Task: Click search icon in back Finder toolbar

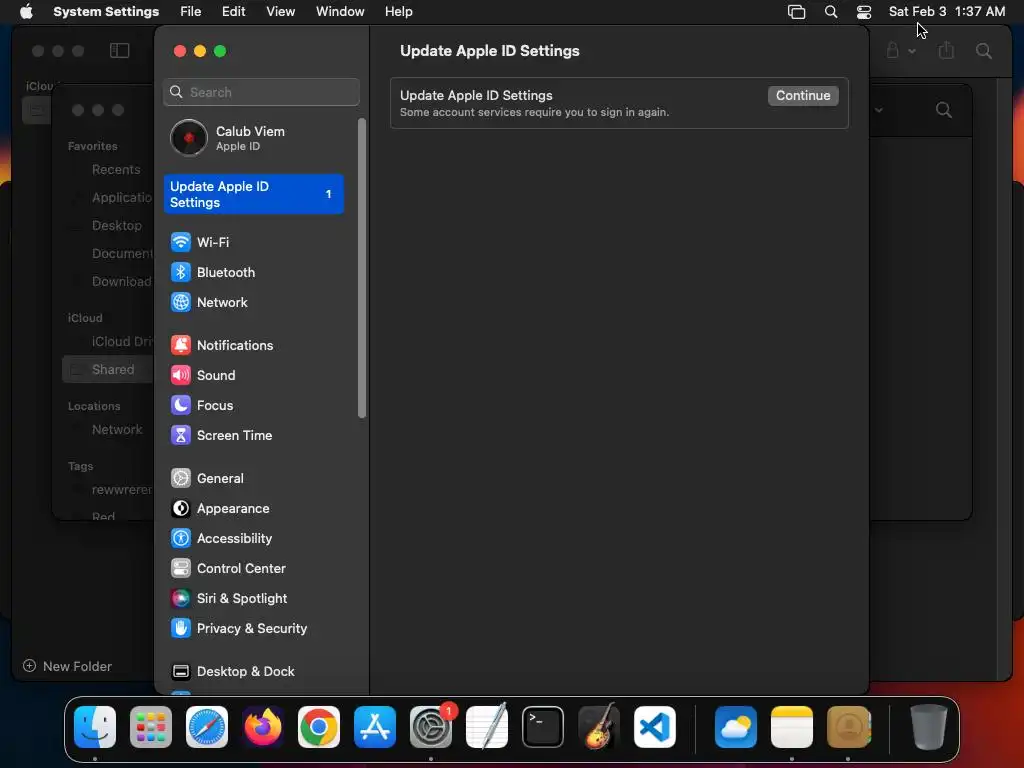Action: point(984,50)
